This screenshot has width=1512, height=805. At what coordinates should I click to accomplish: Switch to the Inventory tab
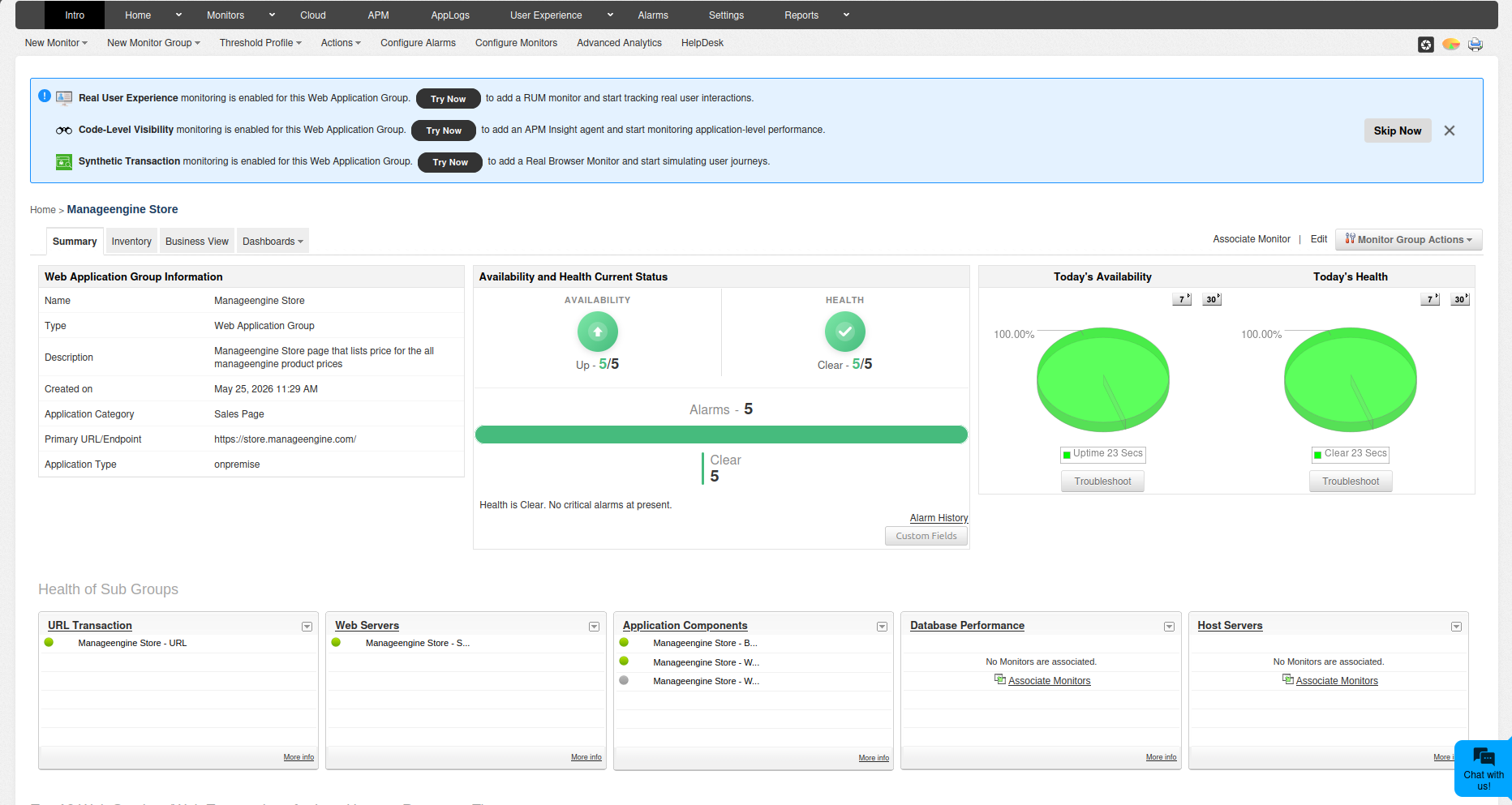coord(131,241)
